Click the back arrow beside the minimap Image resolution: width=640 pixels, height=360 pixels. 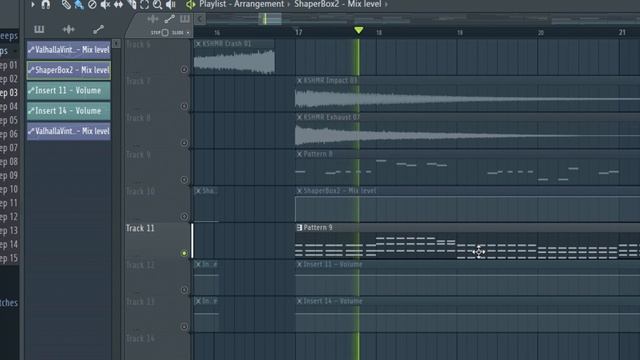[x=200, y=19]
